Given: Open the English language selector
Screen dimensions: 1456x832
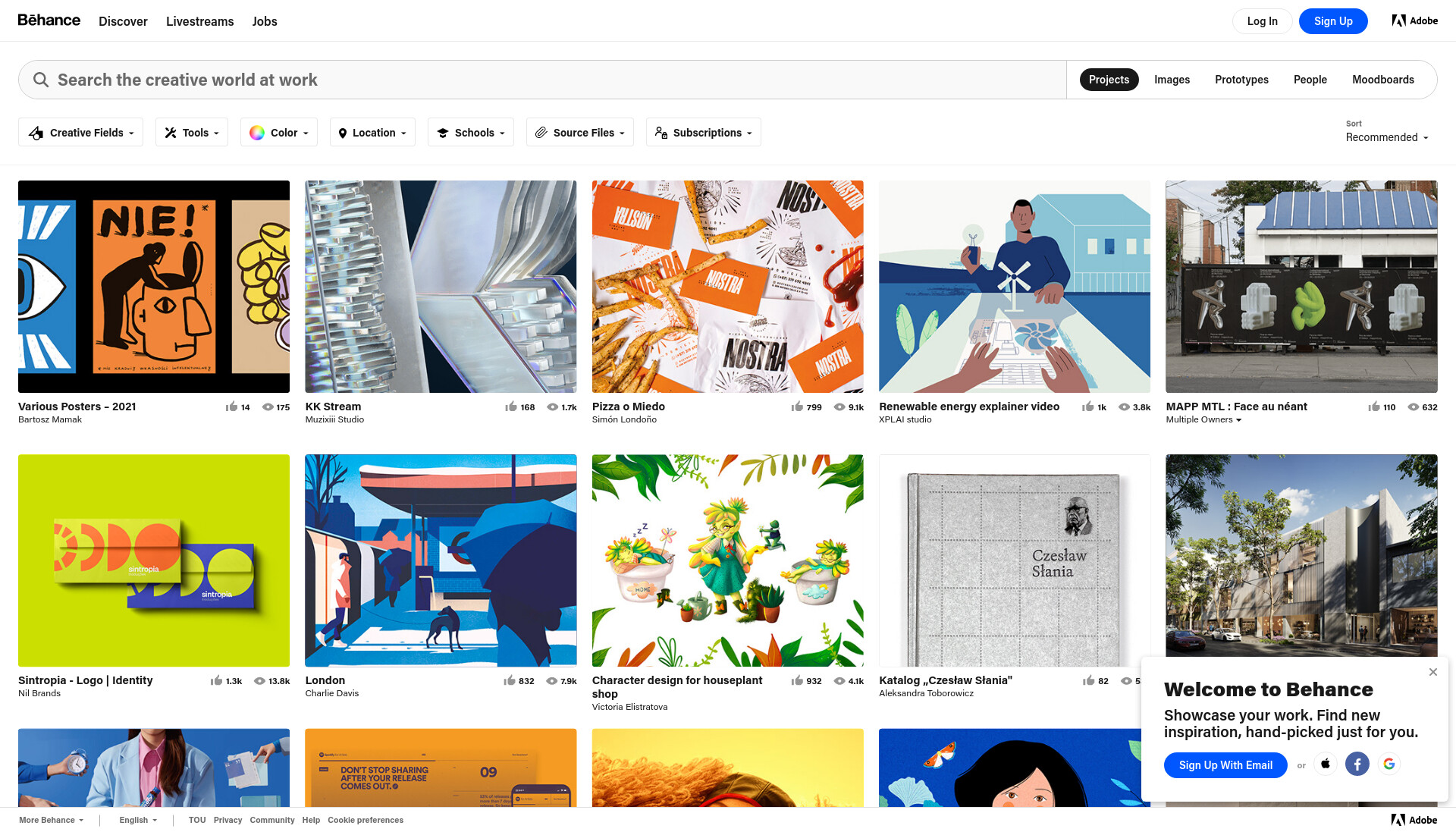Looking at the screenshot, I should click(138, 820).
